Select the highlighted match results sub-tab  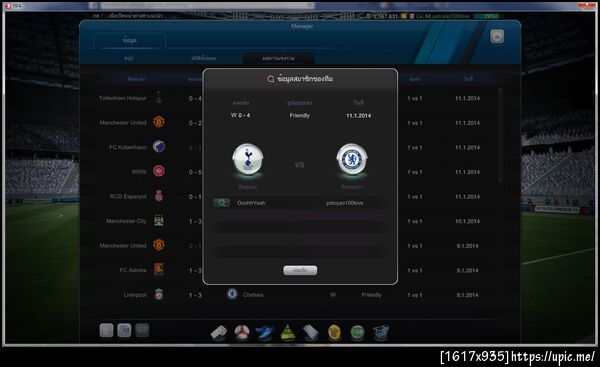[279, 58]
